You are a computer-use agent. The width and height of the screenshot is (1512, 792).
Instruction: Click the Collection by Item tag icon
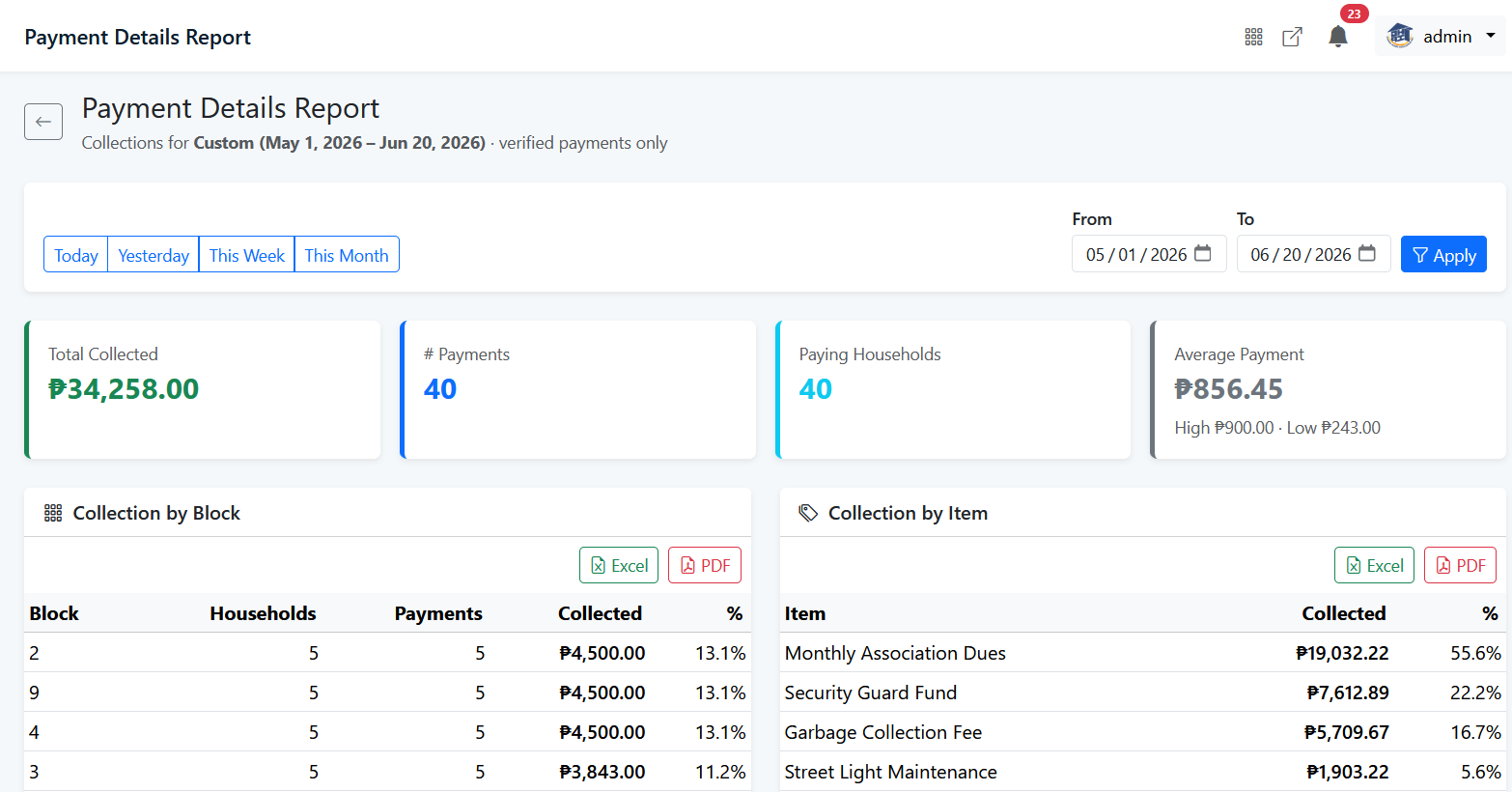pyautogui.click(x=808, y=513)
